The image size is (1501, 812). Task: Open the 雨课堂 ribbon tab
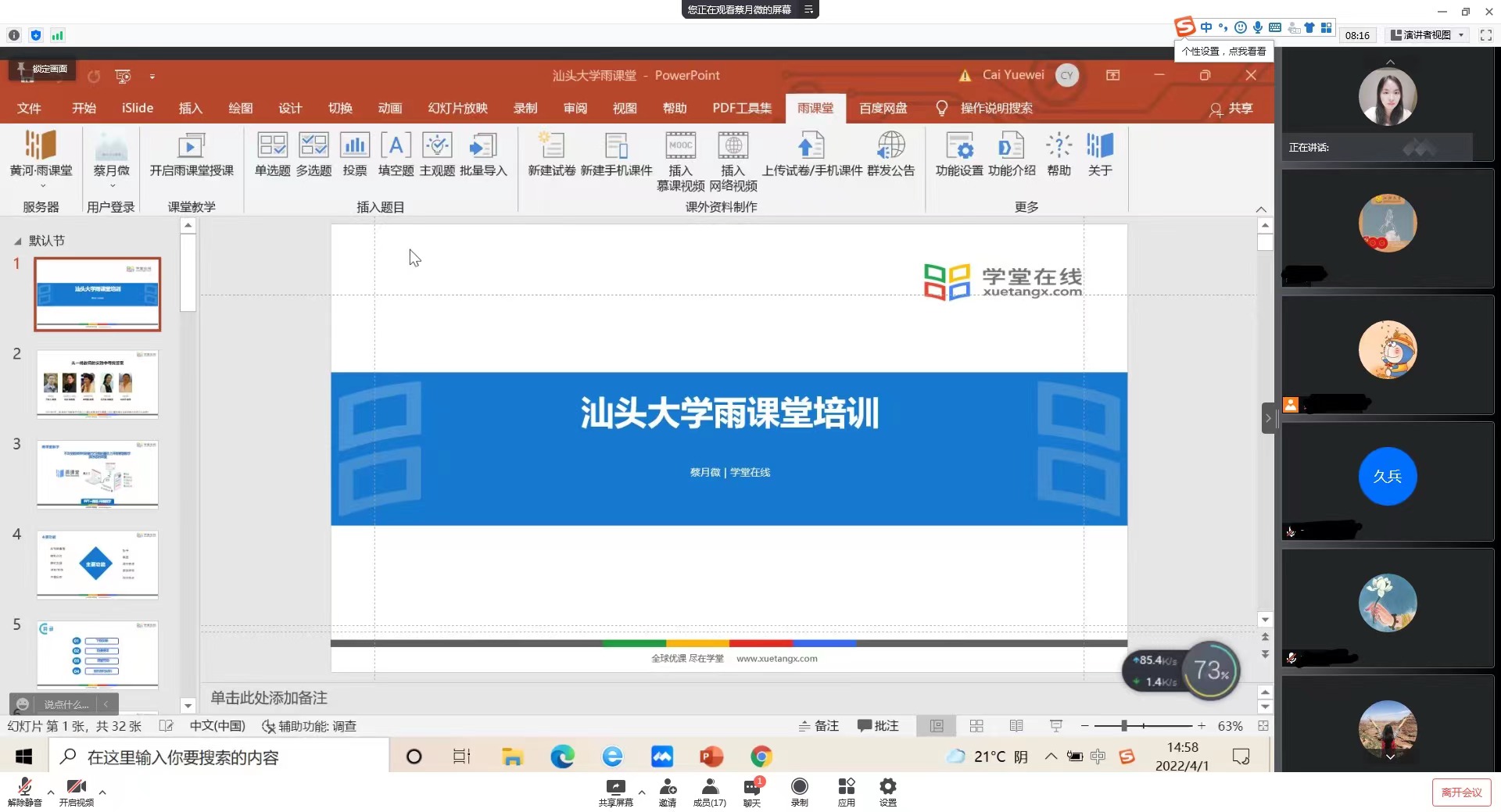point(815,108)
